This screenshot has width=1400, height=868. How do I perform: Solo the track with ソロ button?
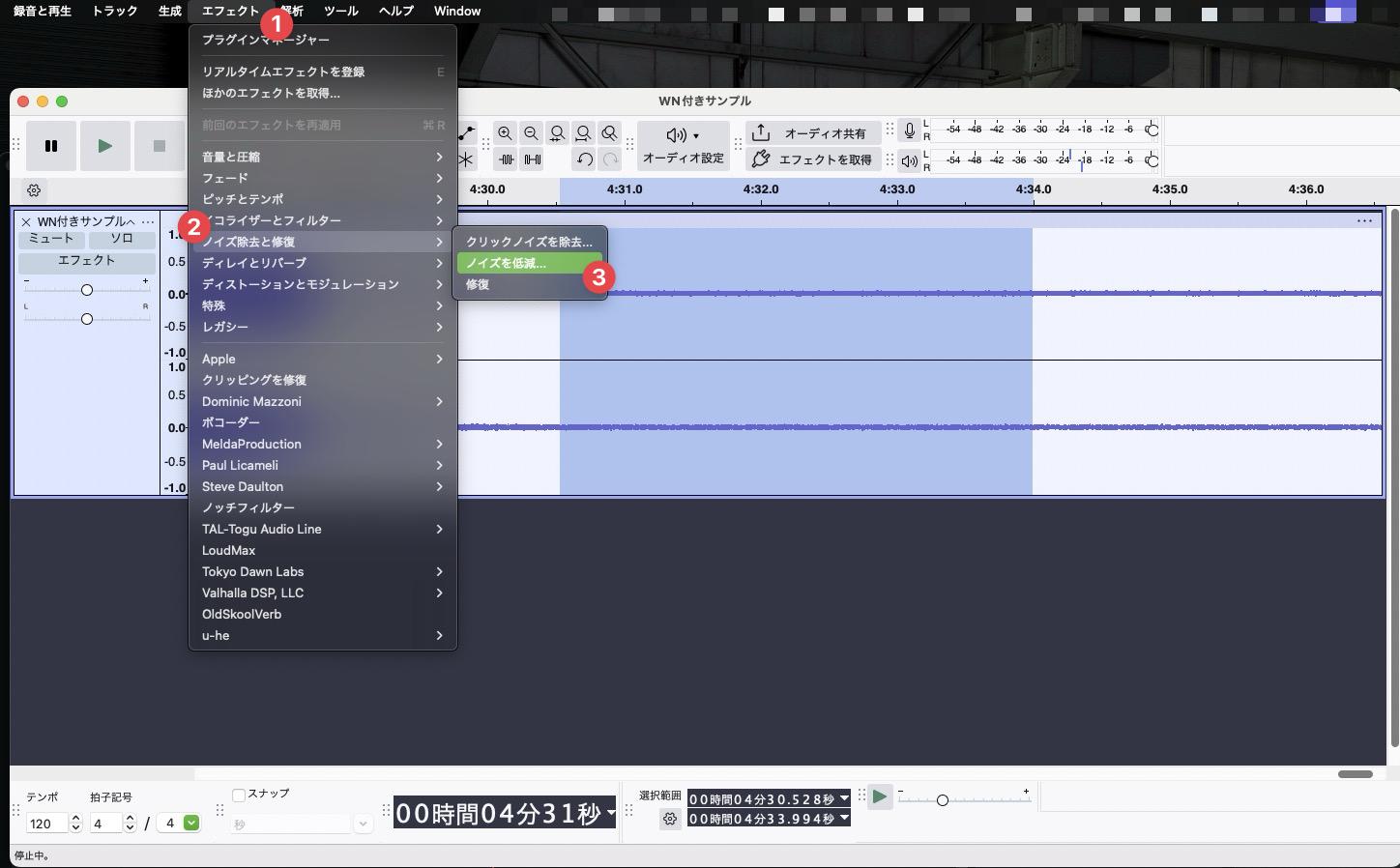coord(121,239)
